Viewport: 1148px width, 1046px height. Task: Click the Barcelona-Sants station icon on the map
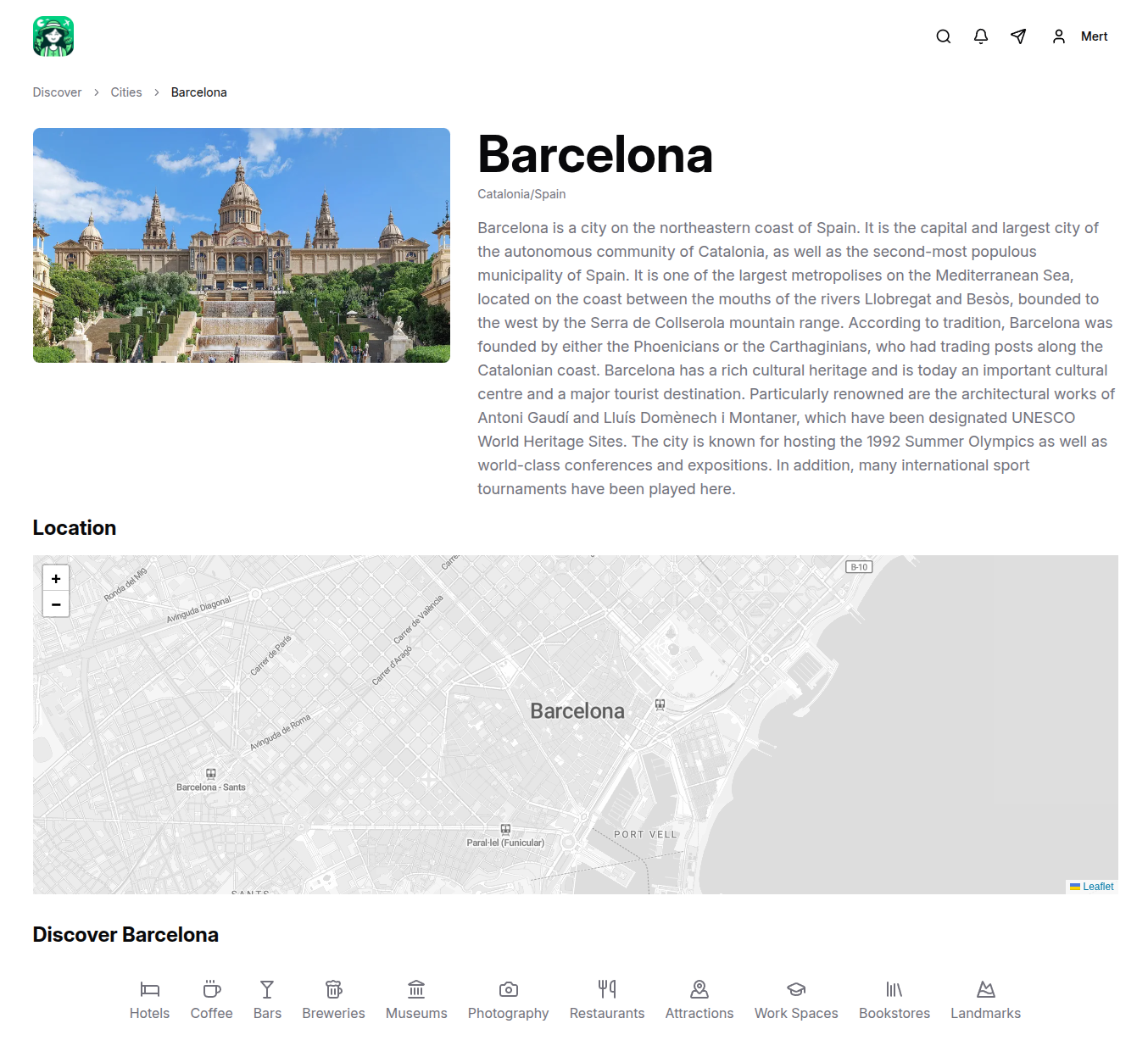coord(211,774)
